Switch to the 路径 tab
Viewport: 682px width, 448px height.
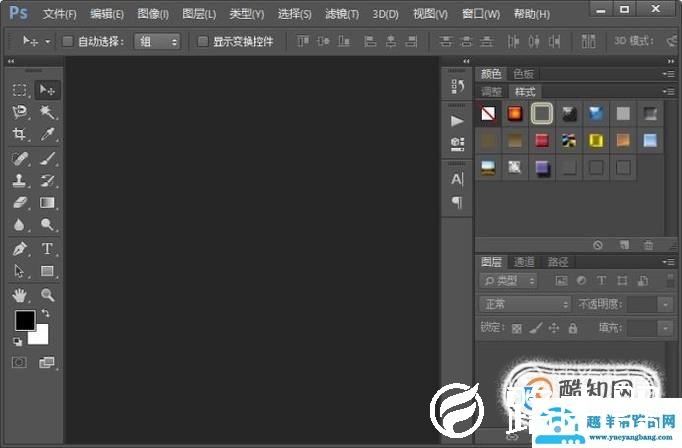(558, 262)
